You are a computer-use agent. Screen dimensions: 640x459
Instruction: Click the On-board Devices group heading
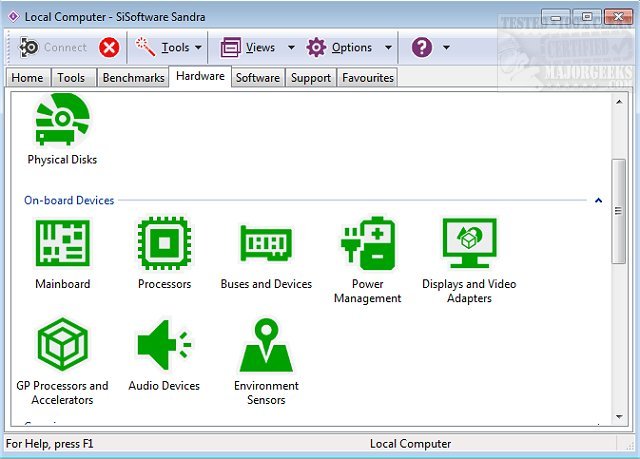[x=69, y=200]
